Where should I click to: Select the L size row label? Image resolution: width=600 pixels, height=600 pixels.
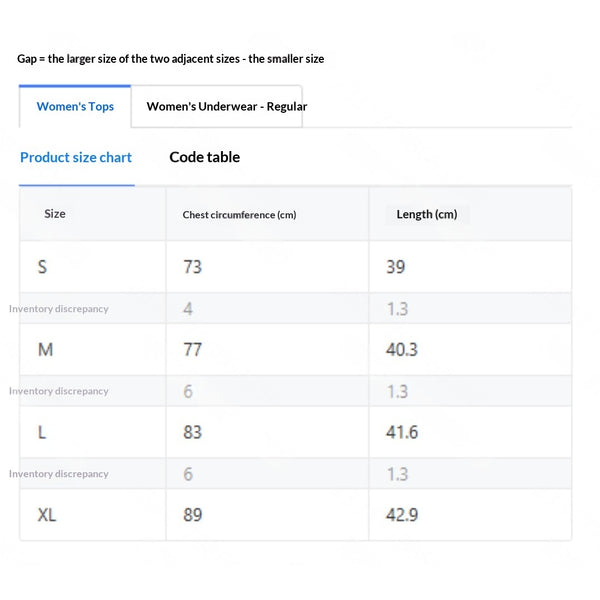pos(42,432)
